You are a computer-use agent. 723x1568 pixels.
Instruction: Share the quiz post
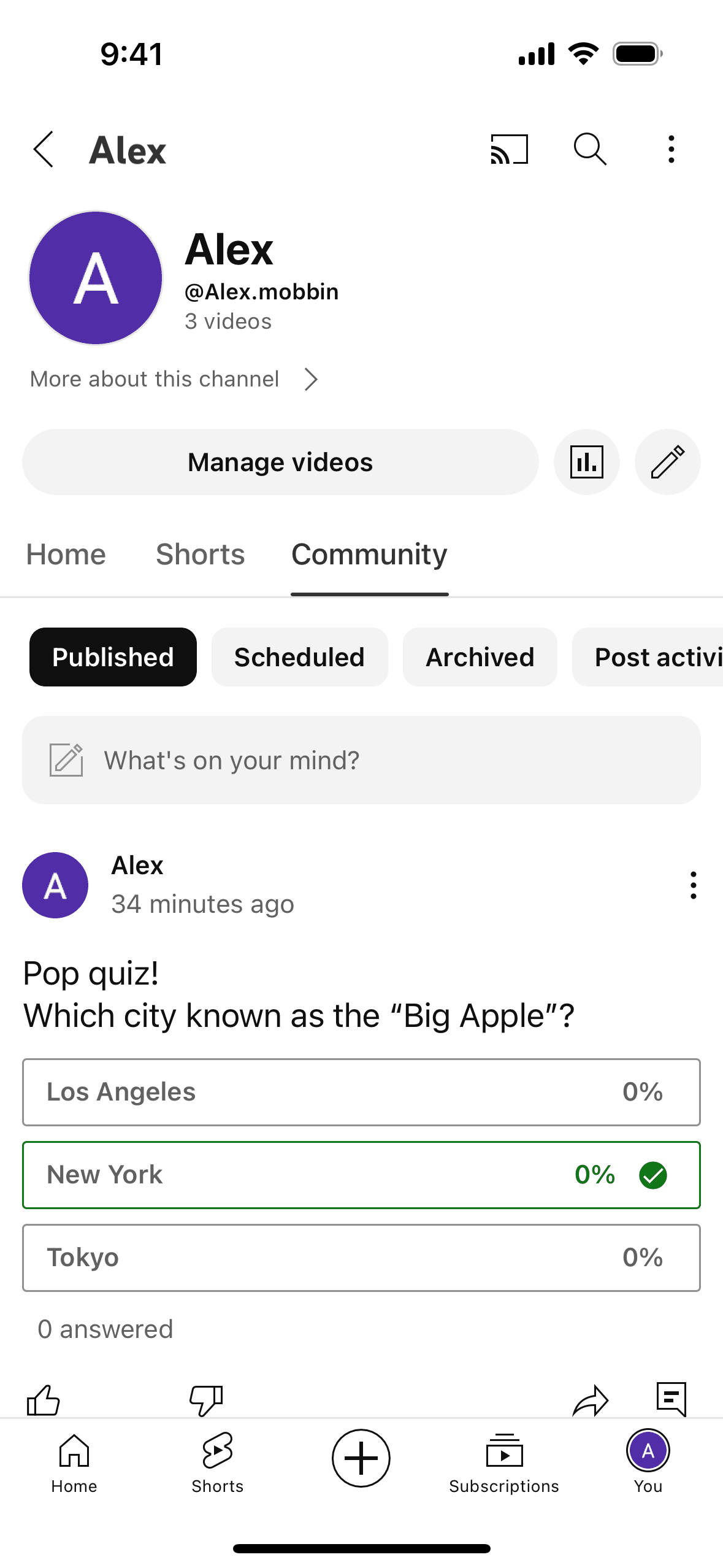(x=590, y=1400)
